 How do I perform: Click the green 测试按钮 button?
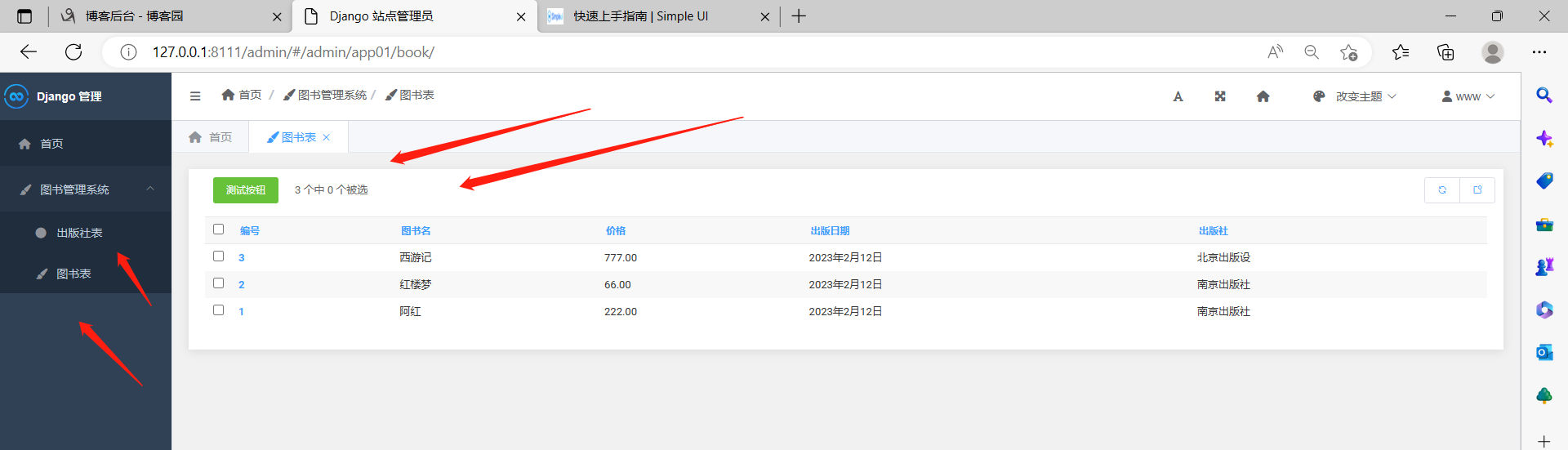click(246, 189)
